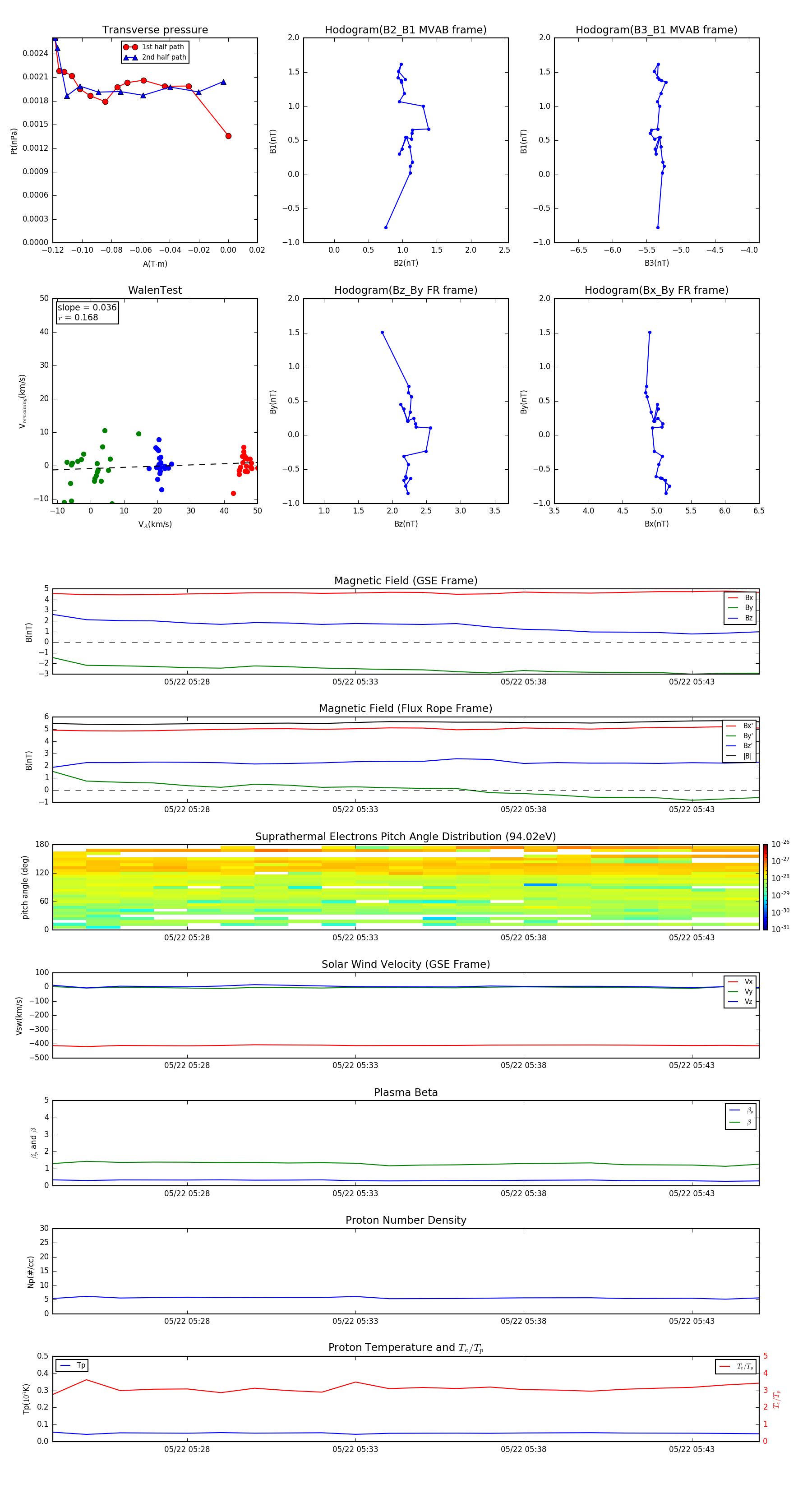Click the 'Transverse pressure' plot title
Image resolution: width=812 pixels, height=1489 pixels.
(x=155, y=29)
